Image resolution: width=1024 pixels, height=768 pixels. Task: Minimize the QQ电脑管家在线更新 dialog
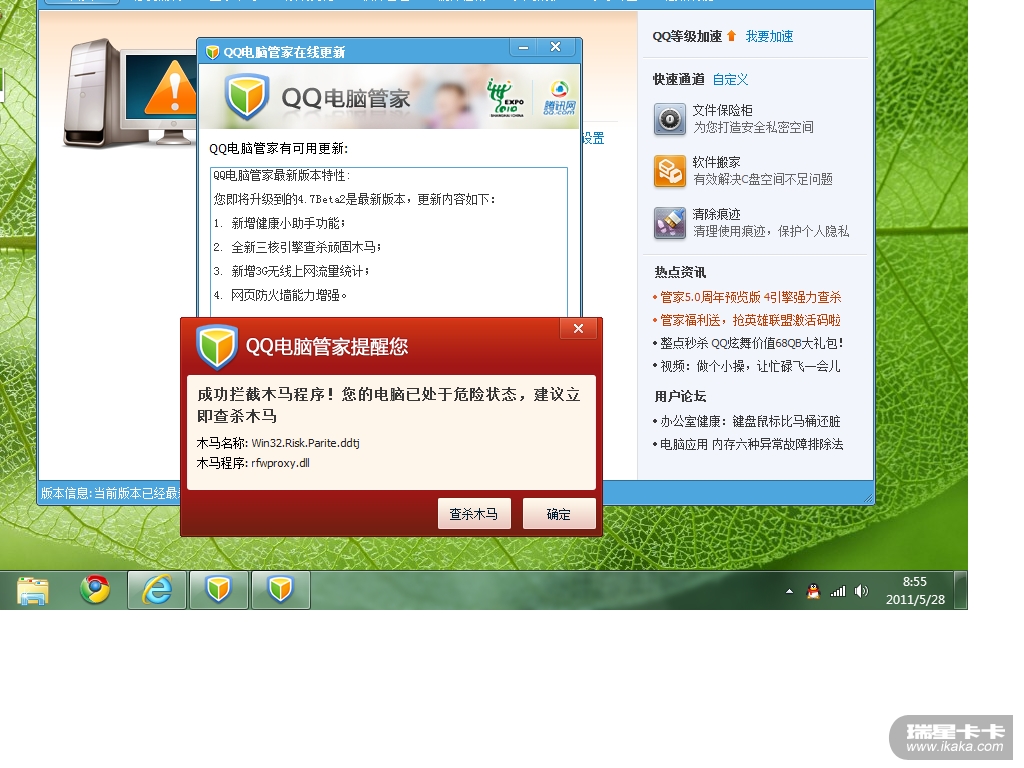524,47
